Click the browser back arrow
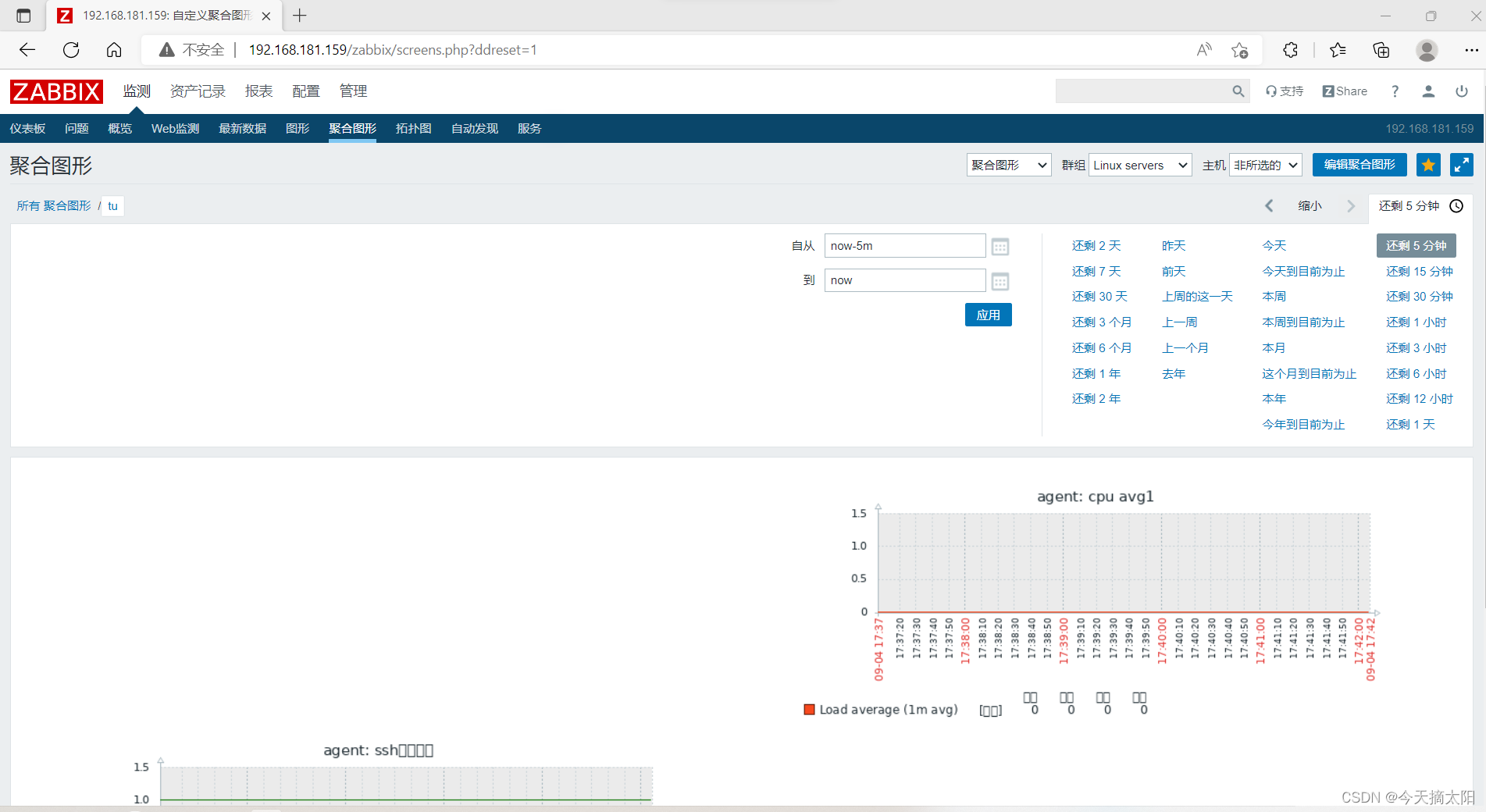The image size is (1486, 812). 27,50
